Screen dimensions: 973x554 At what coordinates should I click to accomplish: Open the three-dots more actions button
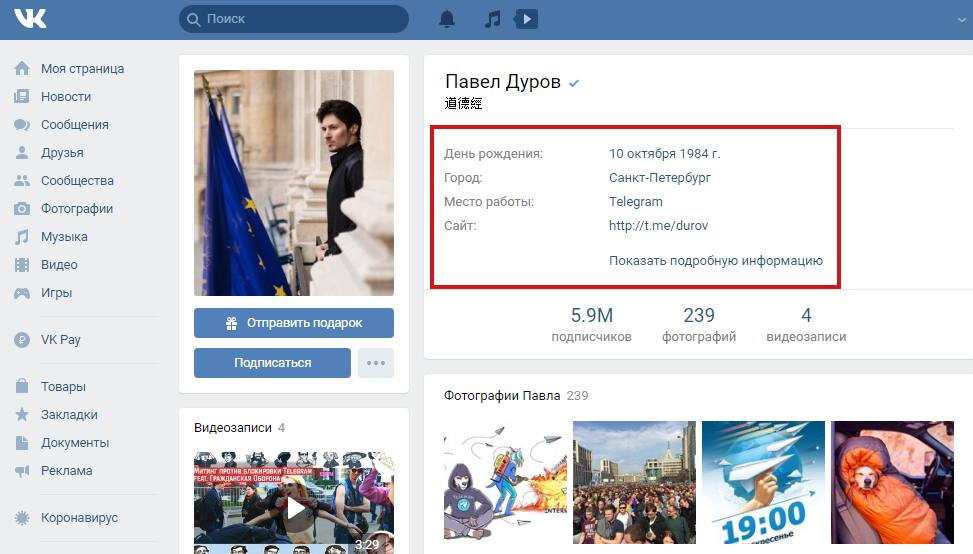coord(375,363)
